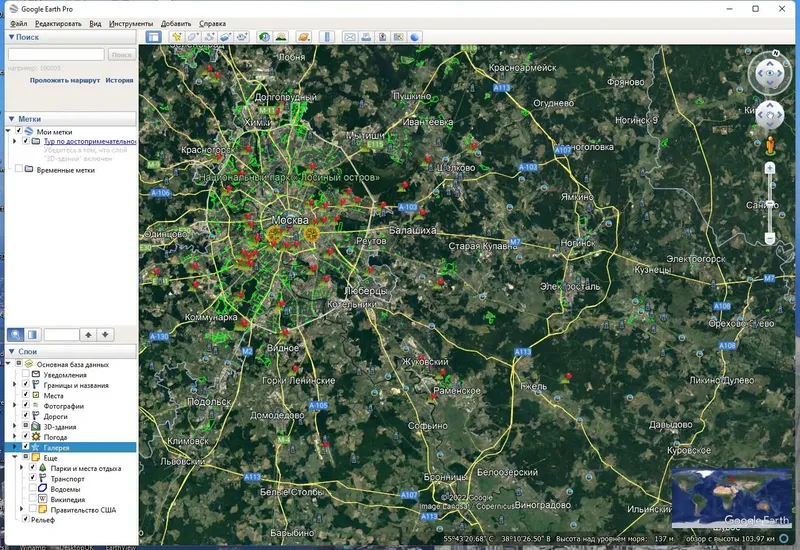Open the ruler measuring tool
Image resolution: width=800 pixels, height=550 pixels.
click(x=327, y=37)
